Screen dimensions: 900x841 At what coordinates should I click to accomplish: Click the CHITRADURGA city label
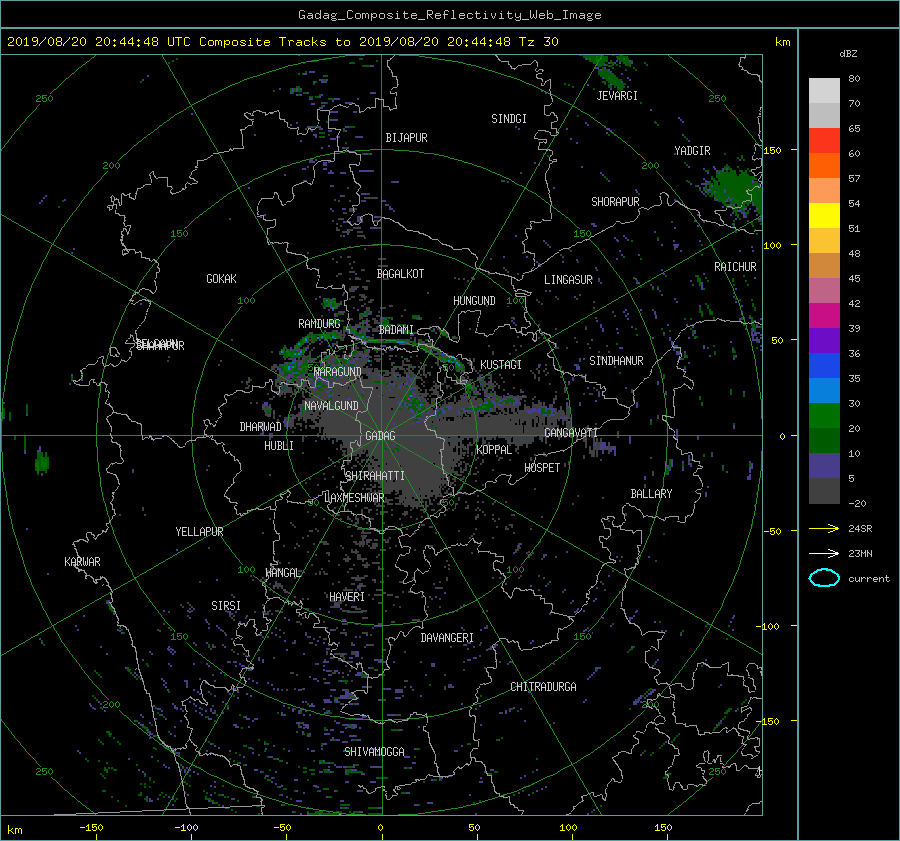pos(543,687)
